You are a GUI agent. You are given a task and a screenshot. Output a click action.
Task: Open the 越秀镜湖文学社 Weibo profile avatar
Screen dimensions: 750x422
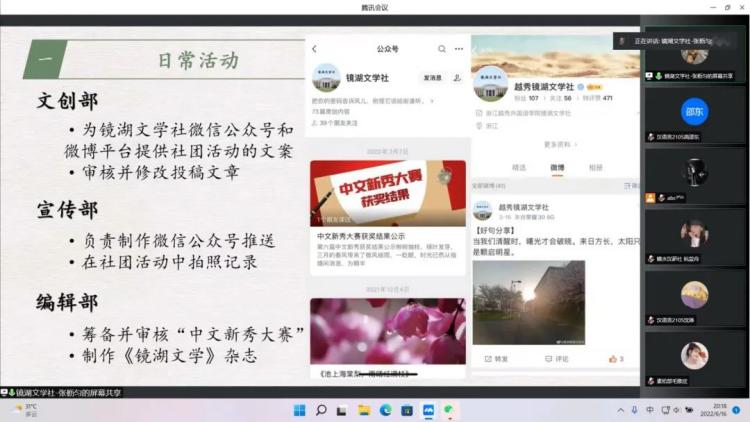pyautogui.click(x=490, y=85)
